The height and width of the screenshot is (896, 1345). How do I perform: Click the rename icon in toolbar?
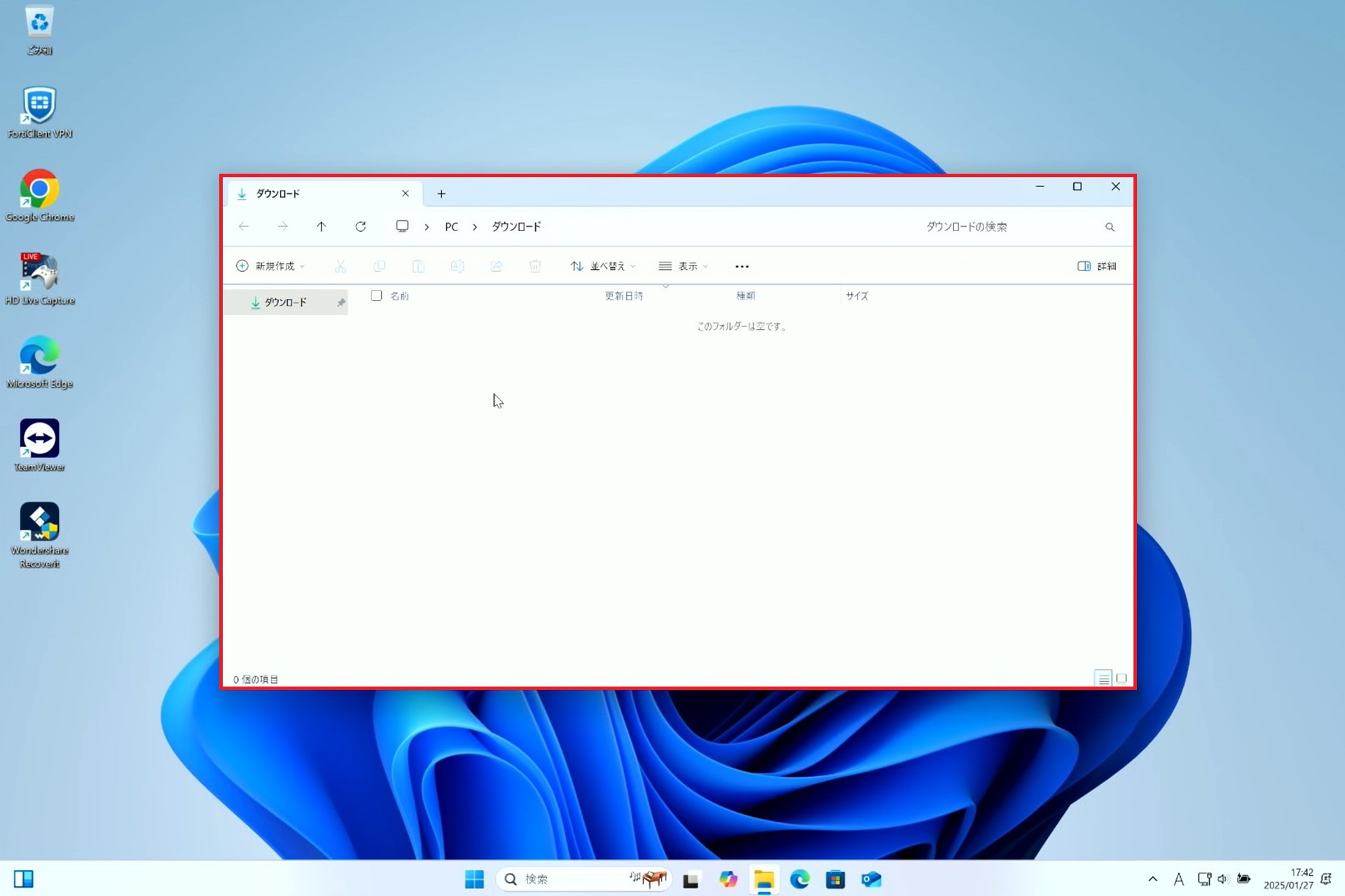[457, 266]
